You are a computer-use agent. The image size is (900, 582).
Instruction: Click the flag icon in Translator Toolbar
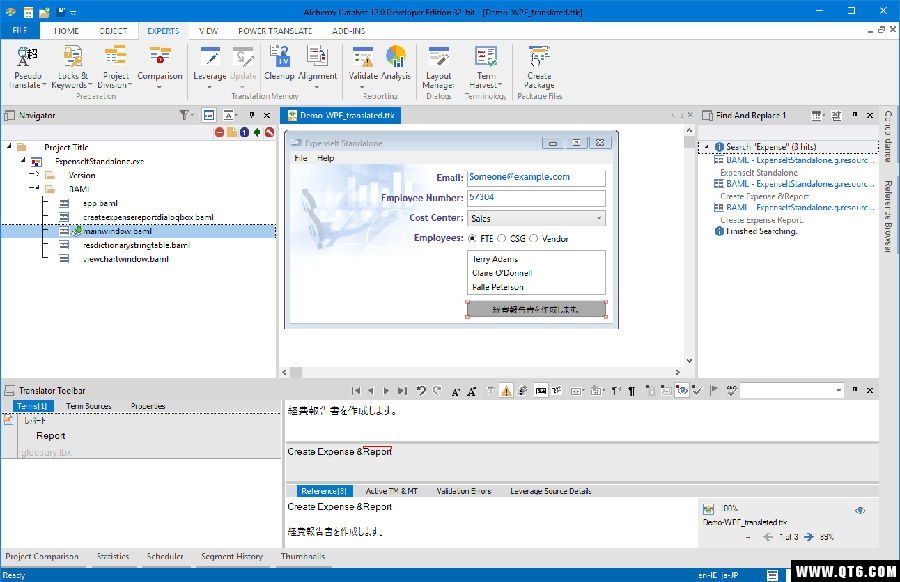pyautogui.click(x=713, y=391)
